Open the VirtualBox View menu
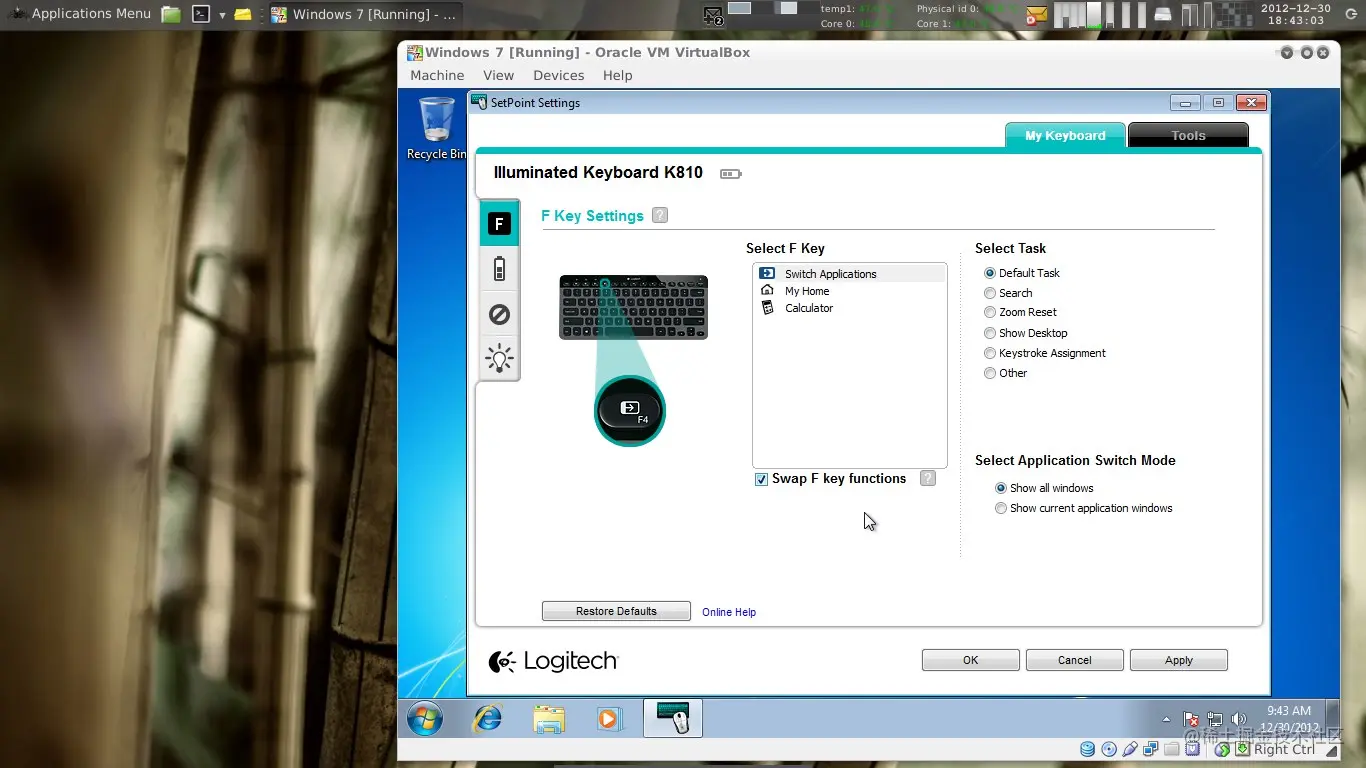 point(498,75)
